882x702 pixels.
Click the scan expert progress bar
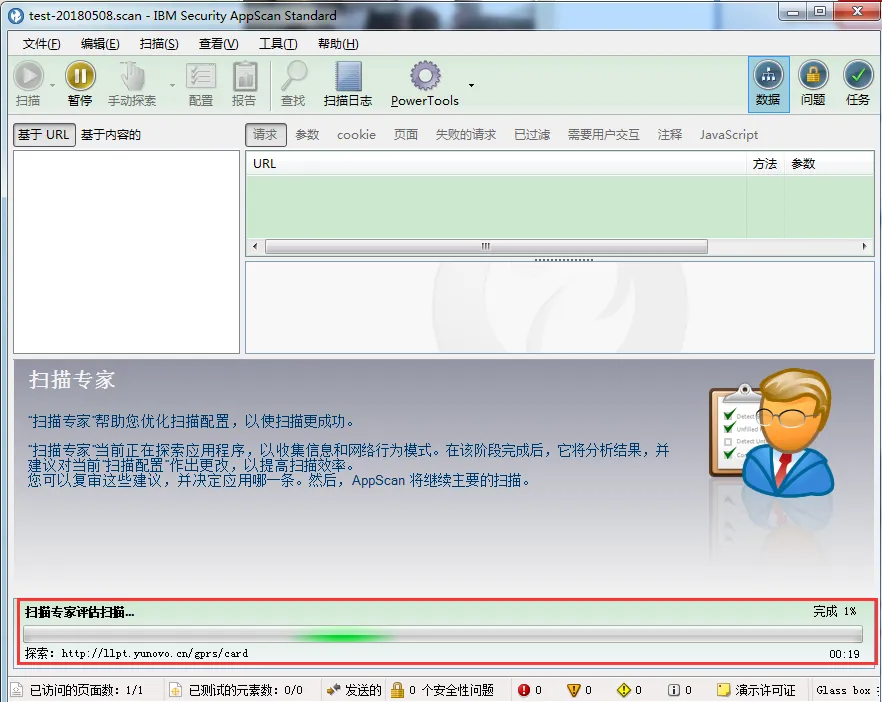[x=443, y=634]
